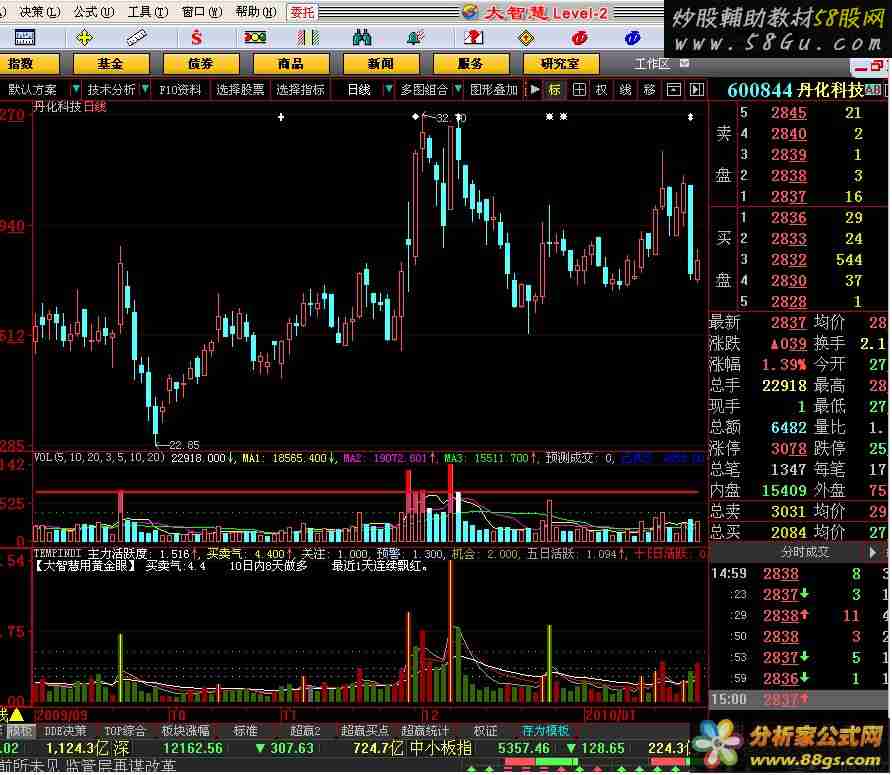Screen dimensions: 892x775
Task: Open the 工具(T) menu
Action: point(148,11)
